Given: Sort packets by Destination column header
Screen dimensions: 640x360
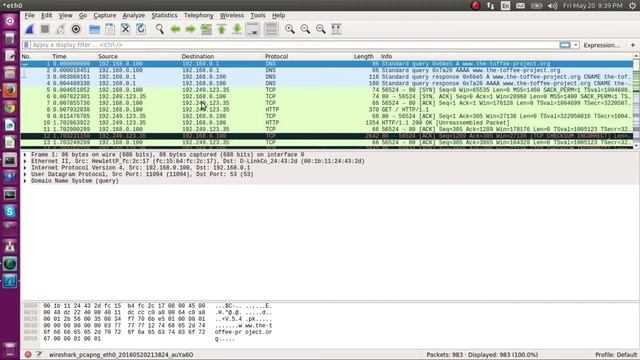Looking at the screenshot, I should tap(198, 56).
